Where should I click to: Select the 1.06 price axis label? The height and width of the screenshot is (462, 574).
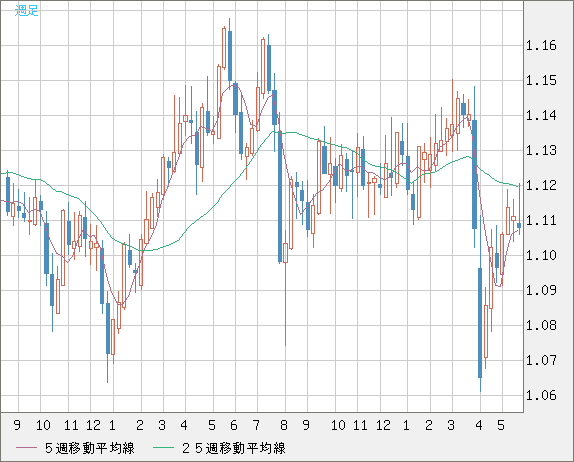(x=541, y=395)
